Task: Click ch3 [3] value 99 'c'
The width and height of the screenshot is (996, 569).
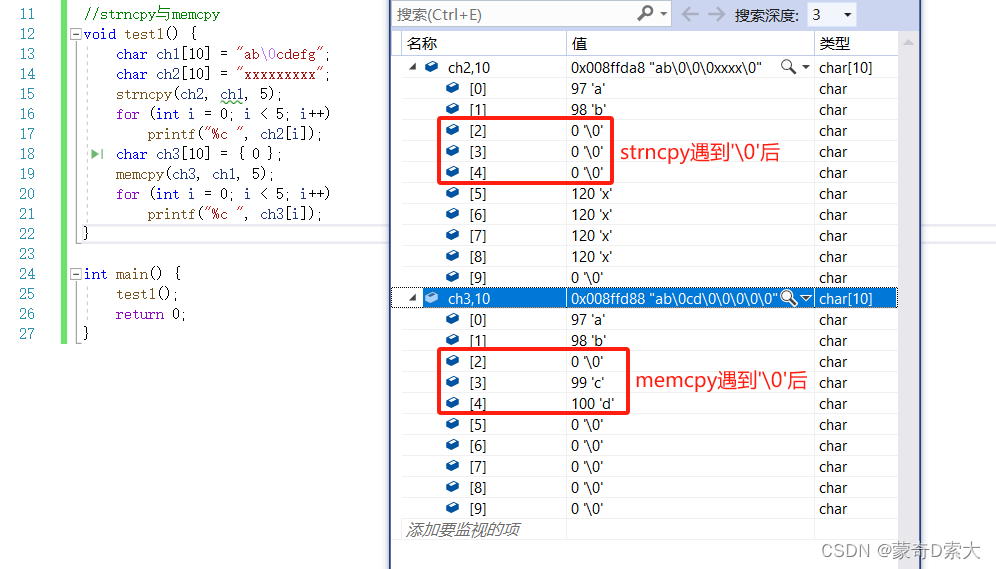Action: pyautogui.click(x=588, y=383)
